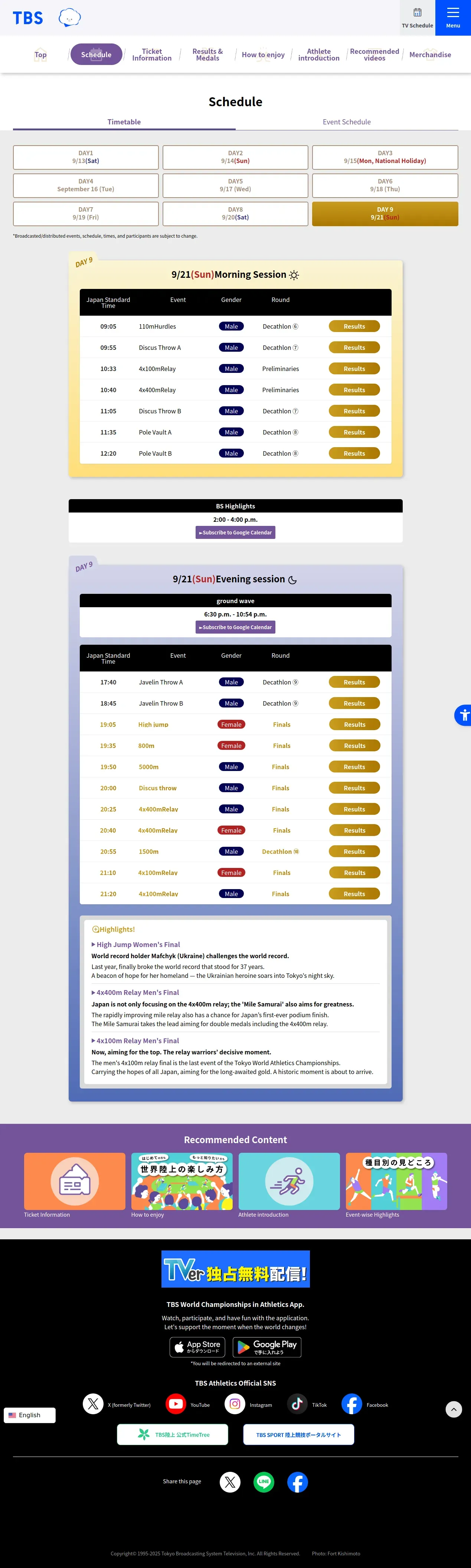Viewport: 471px width, 1568px height.
Task: Open How to enjoy nav item
Action: click(263, 55)
